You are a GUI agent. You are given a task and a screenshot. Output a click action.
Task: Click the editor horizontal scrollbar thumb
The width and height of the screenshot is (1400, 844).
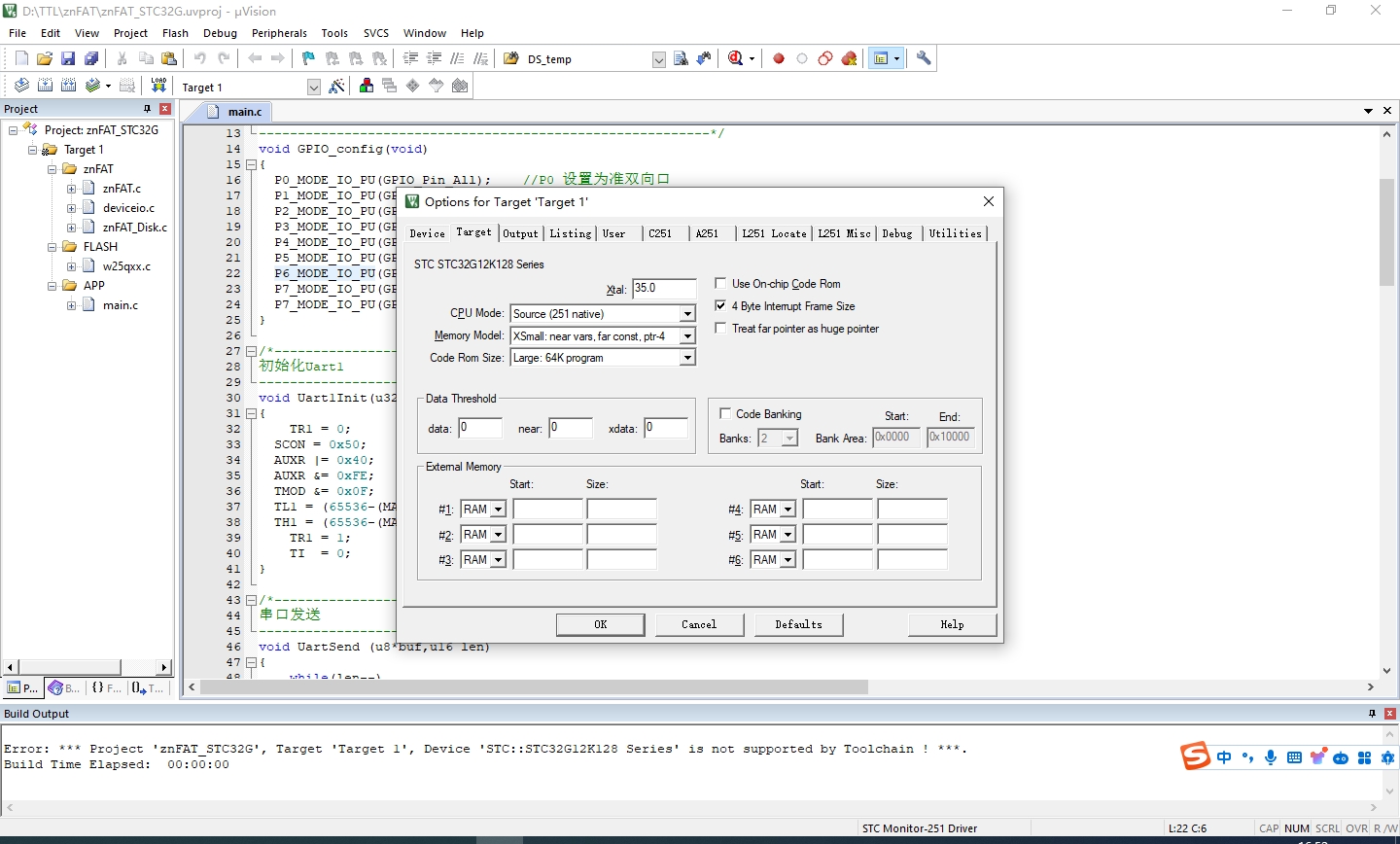tap(533, 686)
